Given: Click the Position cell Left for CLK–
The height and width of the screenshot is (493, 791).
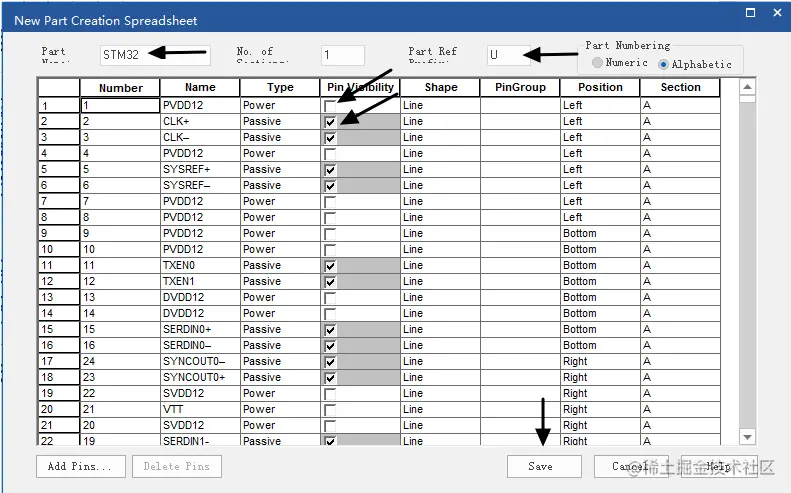Looking at the screenshot, I should [600, 138].
